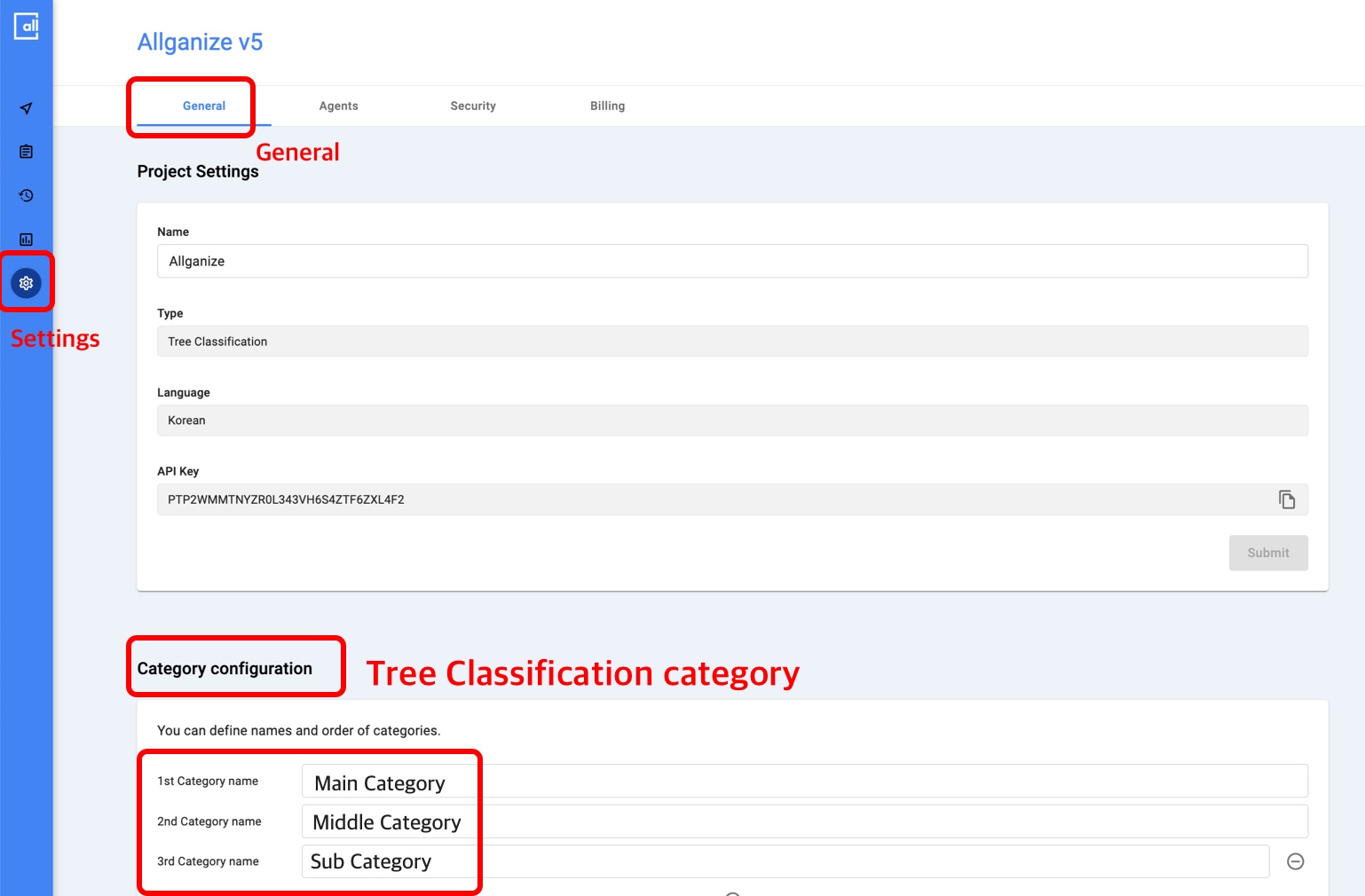Click the Allganize v5 project title
The height and width of the screenshot is (896, 1365).
(200, 42)
